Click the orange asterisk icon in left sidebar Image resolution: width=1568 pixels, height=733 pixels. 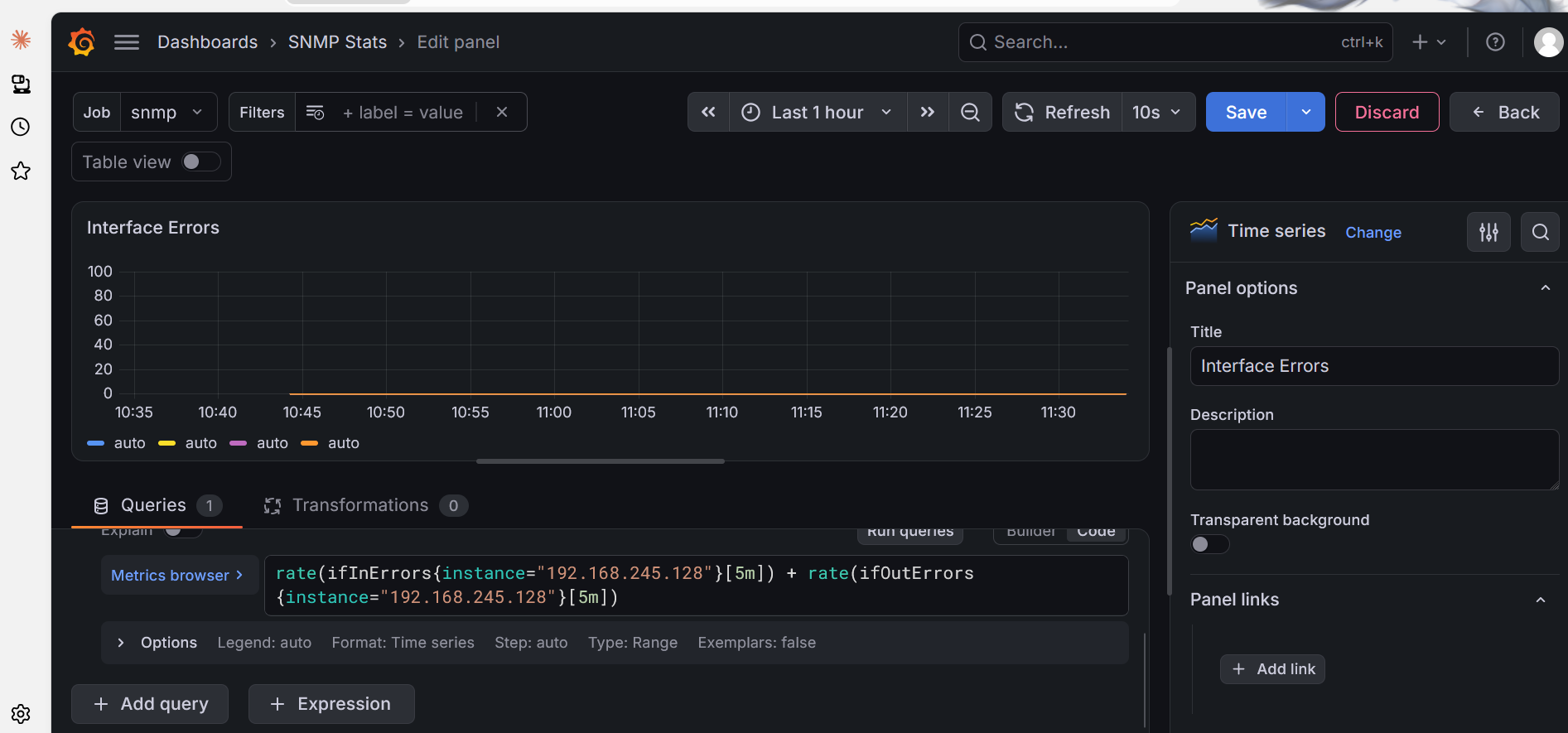coord(21,39)
